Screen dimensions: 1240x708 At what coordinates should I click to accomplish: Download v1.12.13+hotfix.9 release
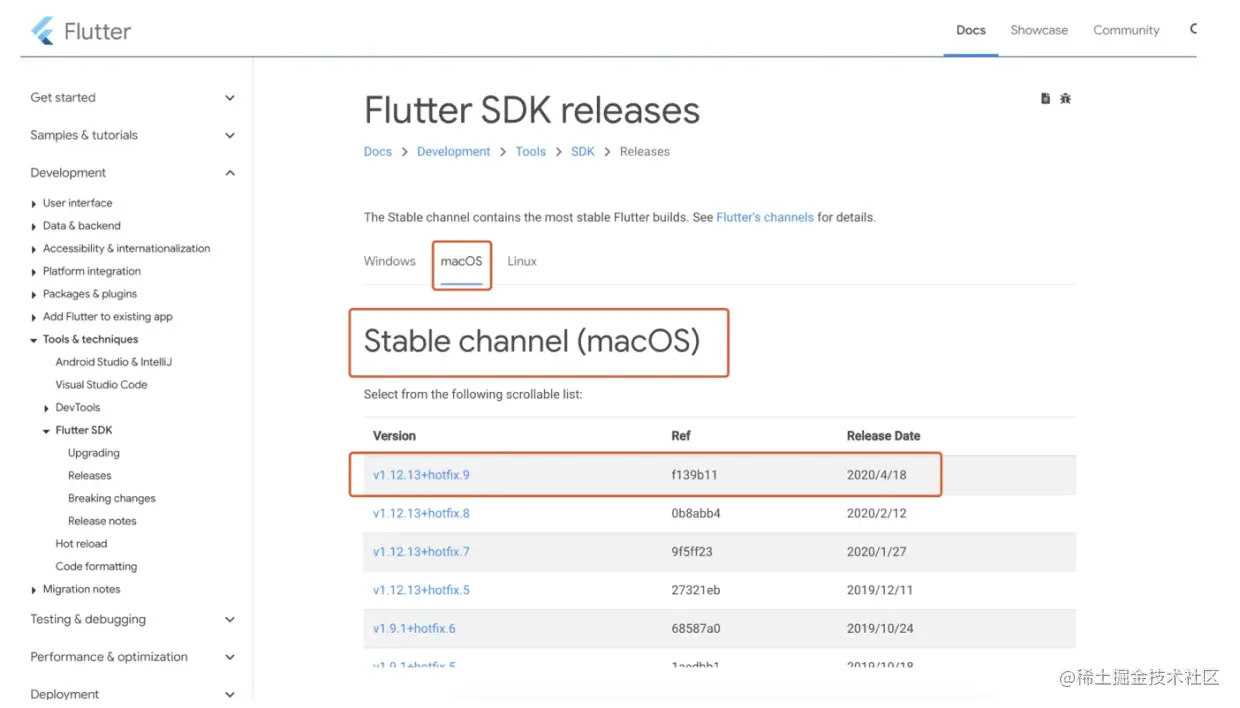pos(421,475)
